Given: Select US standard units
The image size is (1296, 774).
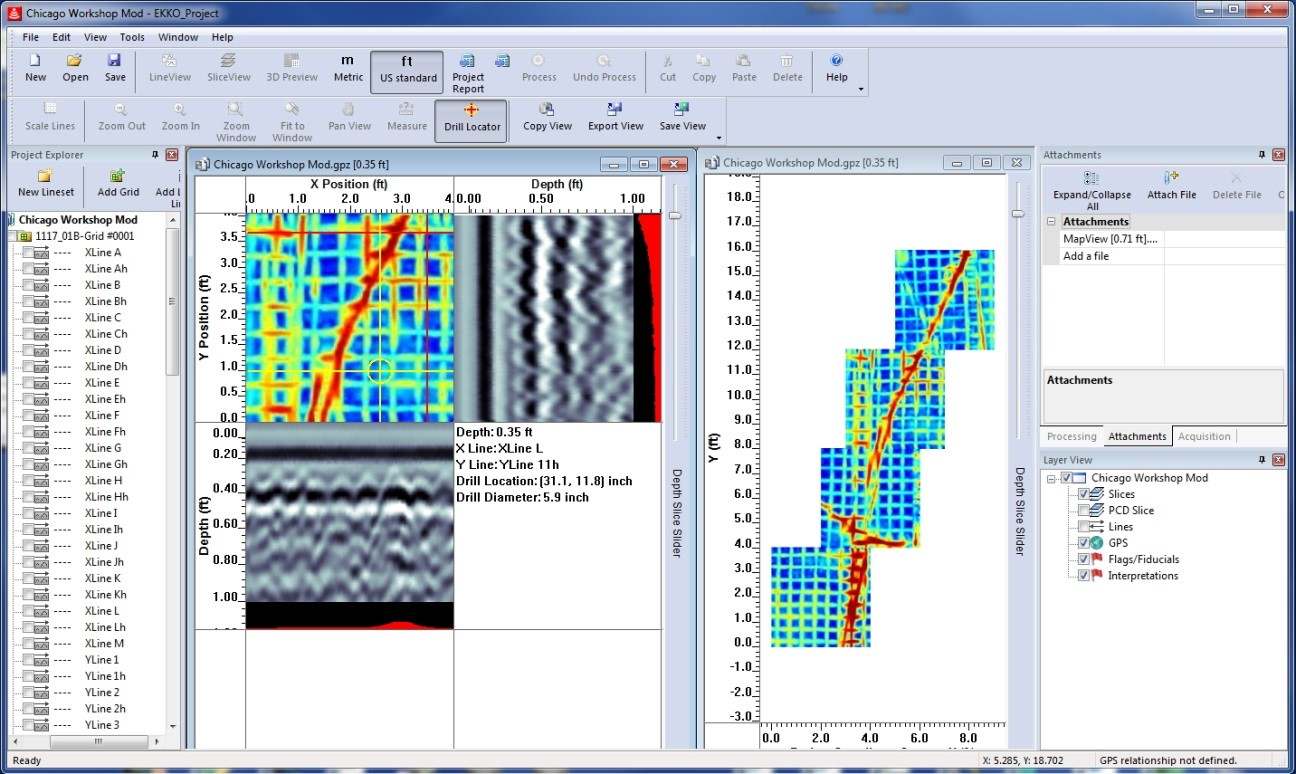Looking at the screenshot, I should [408, 70].
